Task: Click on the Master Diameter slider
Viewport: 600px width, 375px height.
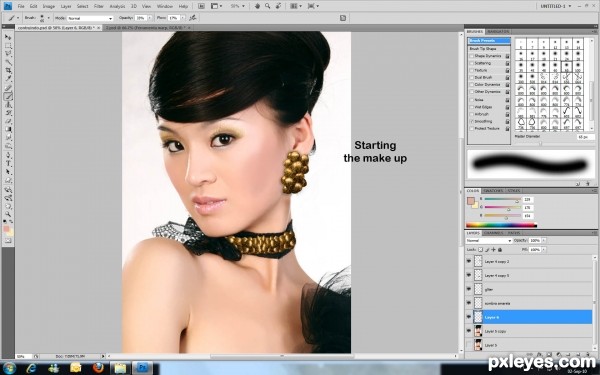Action: click(541, 143)
